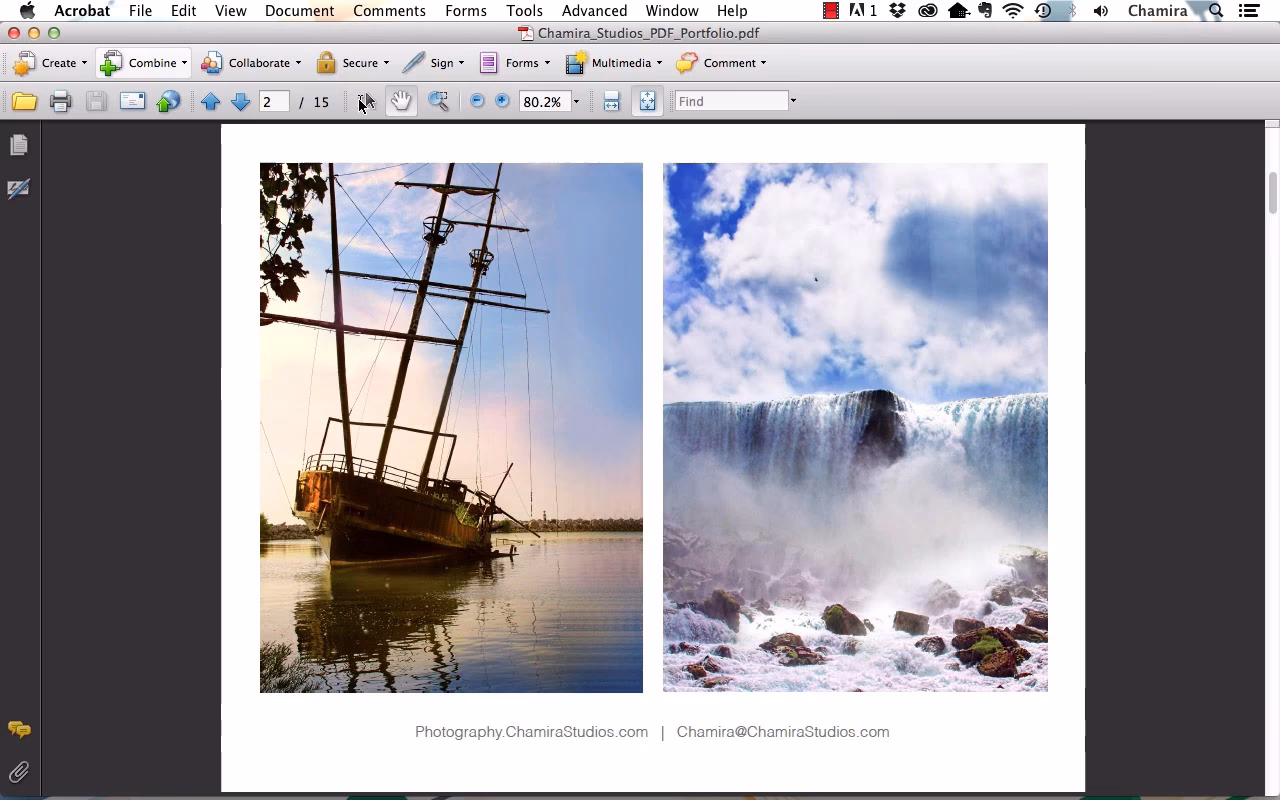Open the Attachments panel with the paperclip icon
The width and height of the screenshot is (1280, 800).
(x=18, y=771)
